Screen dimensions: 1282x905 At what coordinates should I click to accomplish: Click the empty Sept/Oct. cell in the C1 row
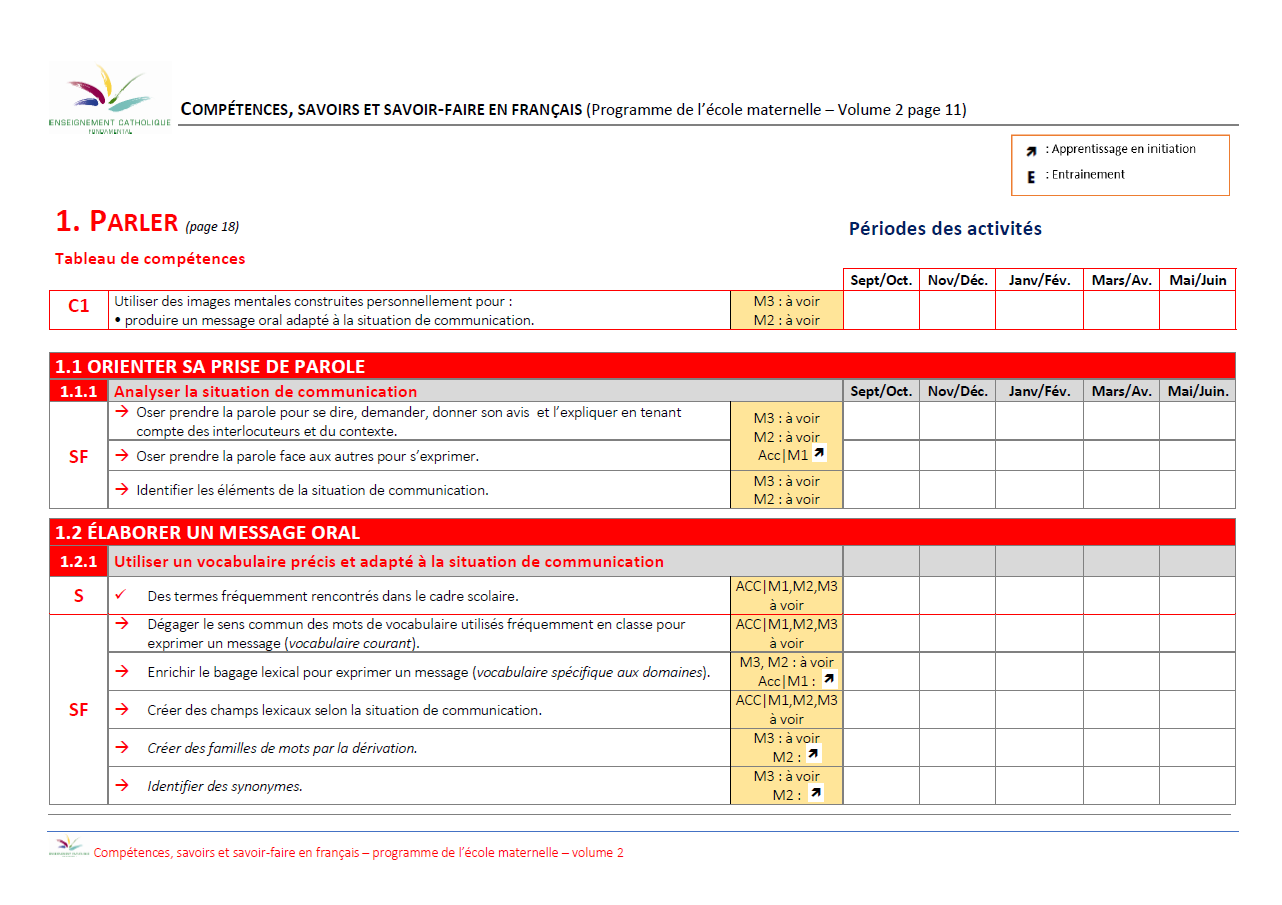coord(881,310)
